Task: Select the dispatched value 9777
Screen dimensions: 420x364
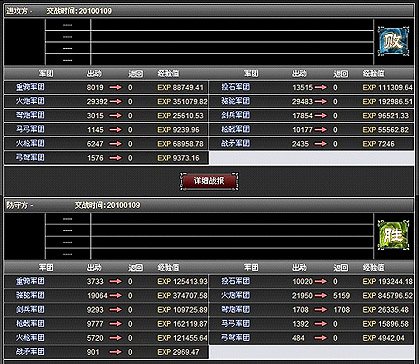Action: tap(95, 324)
